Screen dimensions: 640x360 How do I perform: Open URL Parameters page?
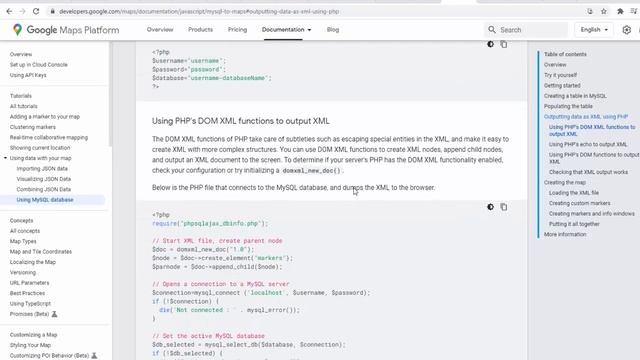tap(29, 283)
